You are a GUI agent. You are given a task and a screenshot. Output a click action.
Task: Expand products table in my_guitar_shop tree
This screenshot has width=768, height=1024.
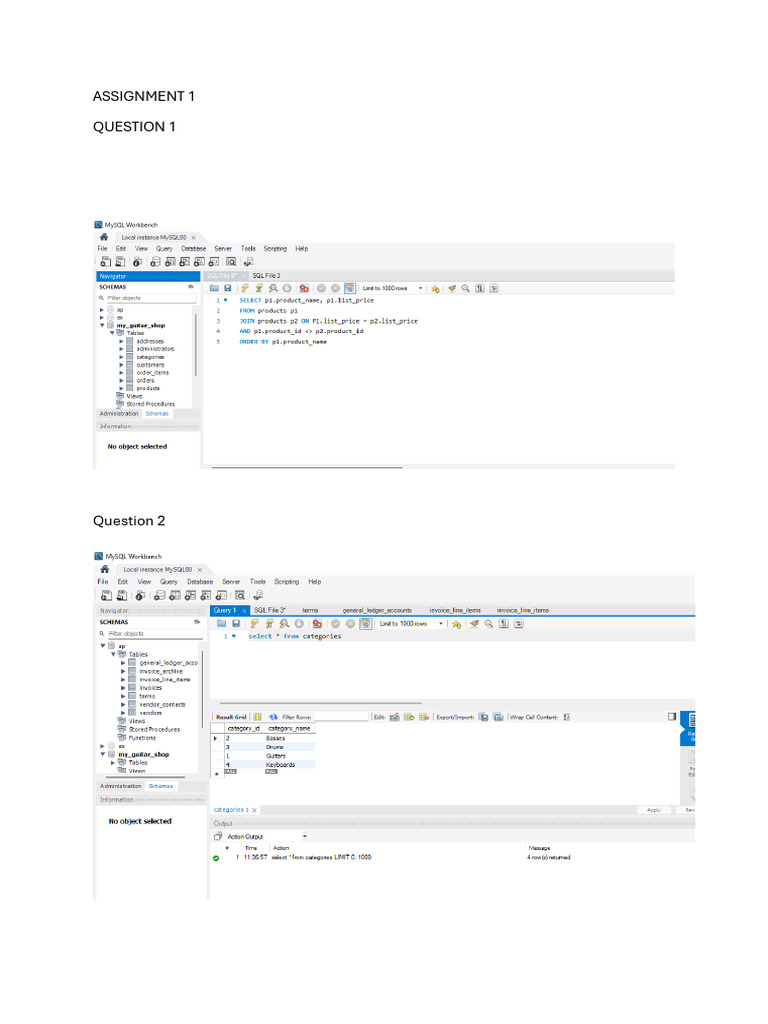(x=121, y=389)
